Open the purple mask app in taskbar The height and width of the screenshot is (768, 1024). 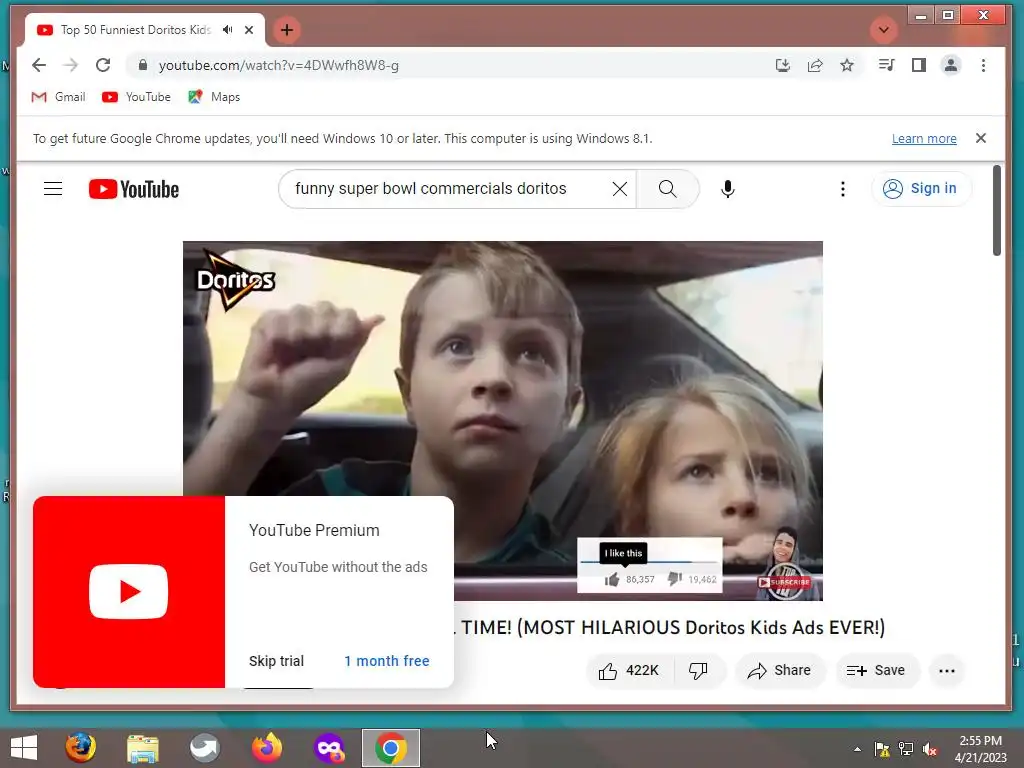(329, 748)
